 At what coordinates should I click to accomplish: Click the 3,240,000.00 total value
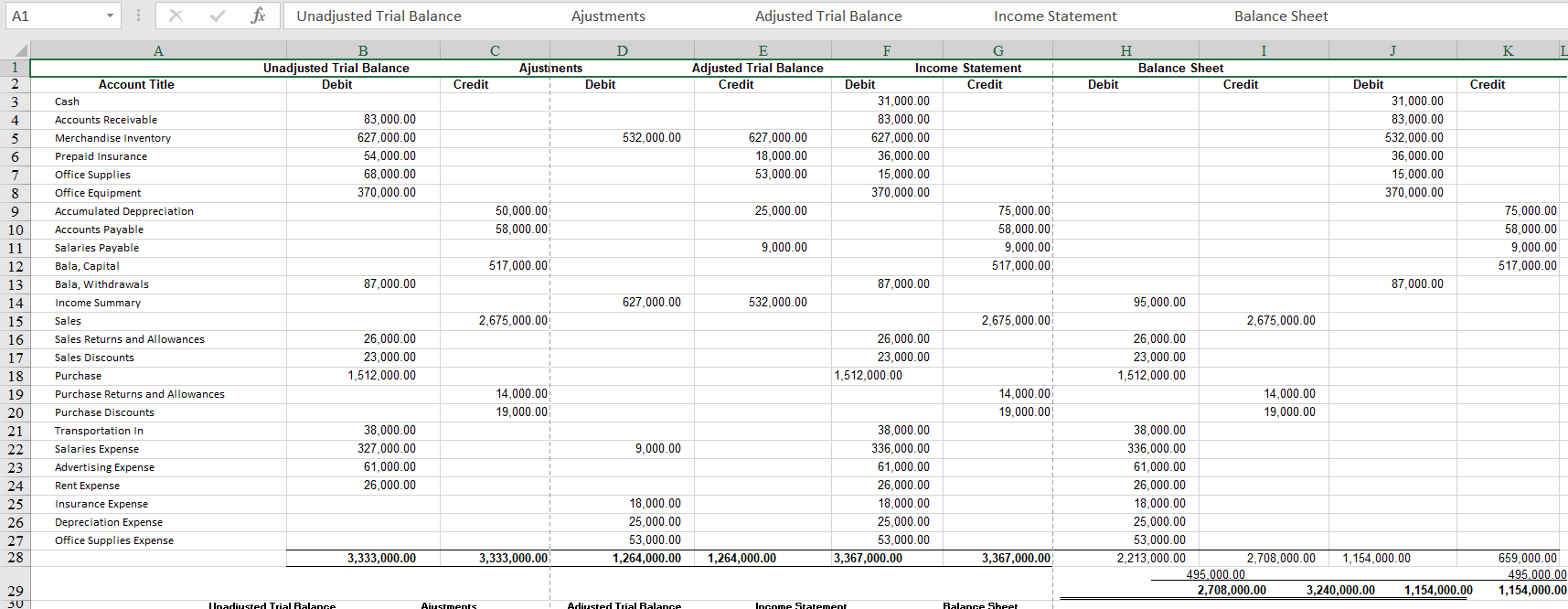click(1340, 590)
